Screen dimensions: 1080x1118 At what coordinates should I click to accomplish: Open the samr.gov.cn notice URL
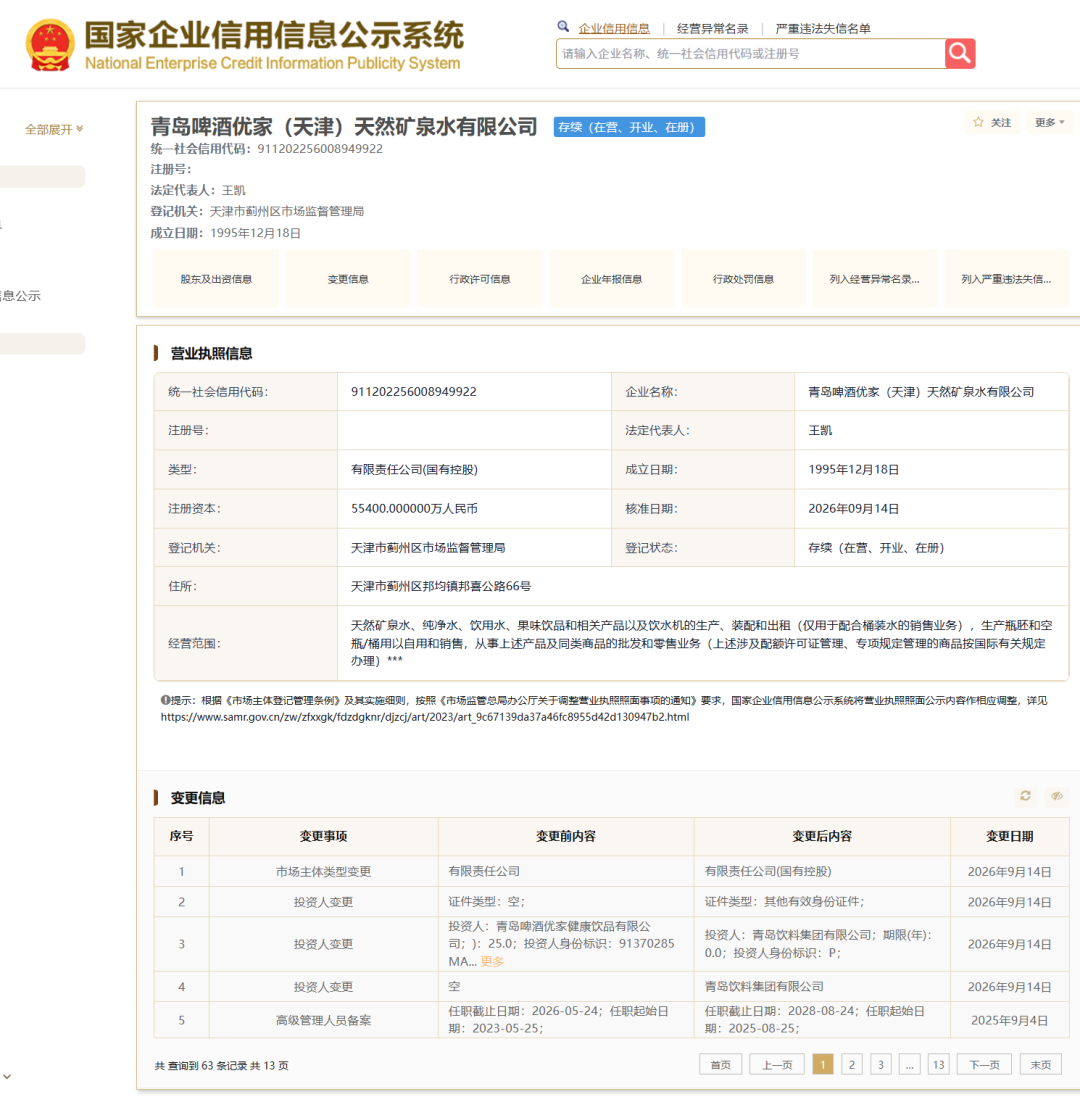point(425,717)
